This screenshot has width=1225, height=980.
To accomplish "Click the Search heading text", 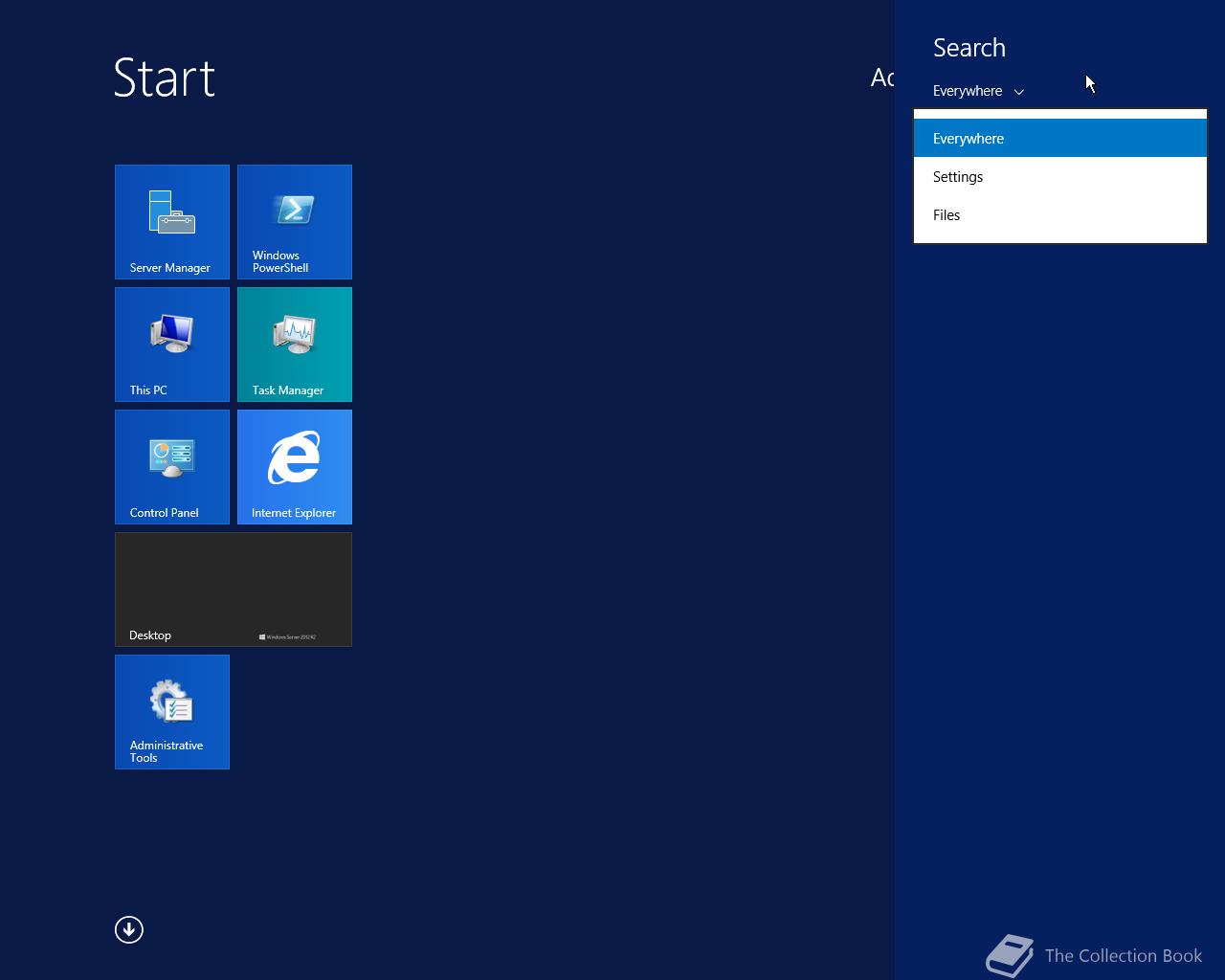I will (x=969, y=48).
